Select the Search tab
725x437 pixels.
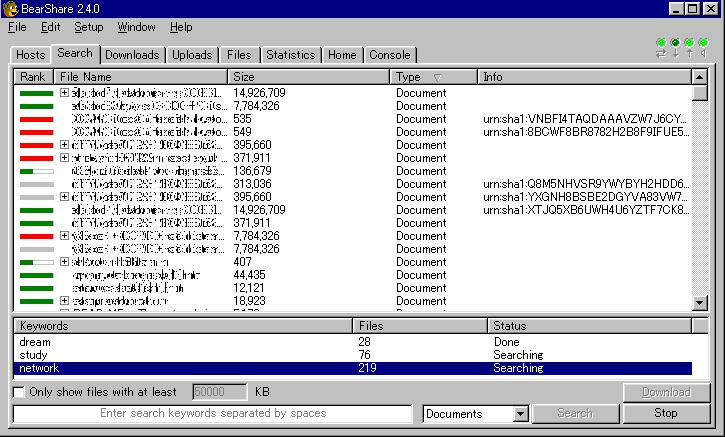click(75, 53)
